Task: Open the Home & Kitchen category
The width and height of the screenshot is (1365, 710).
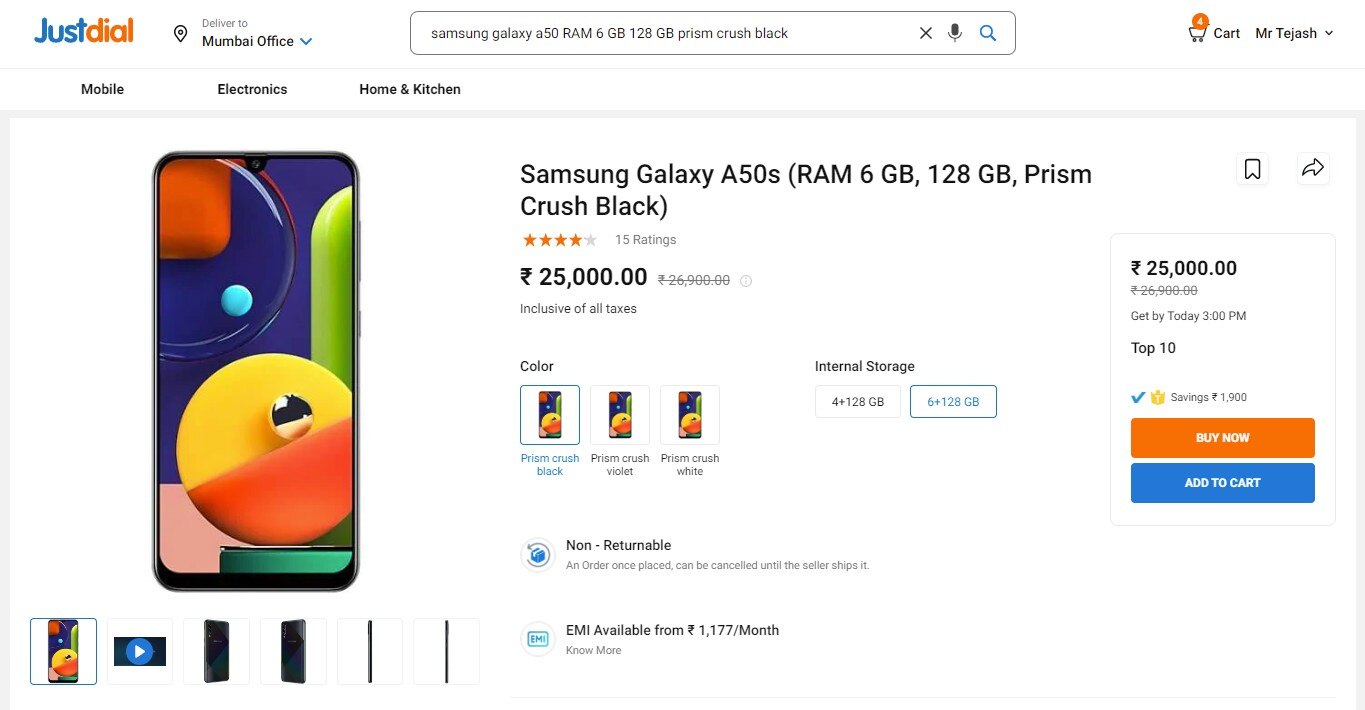Action: pyautogui.click(x=410, y=89)
